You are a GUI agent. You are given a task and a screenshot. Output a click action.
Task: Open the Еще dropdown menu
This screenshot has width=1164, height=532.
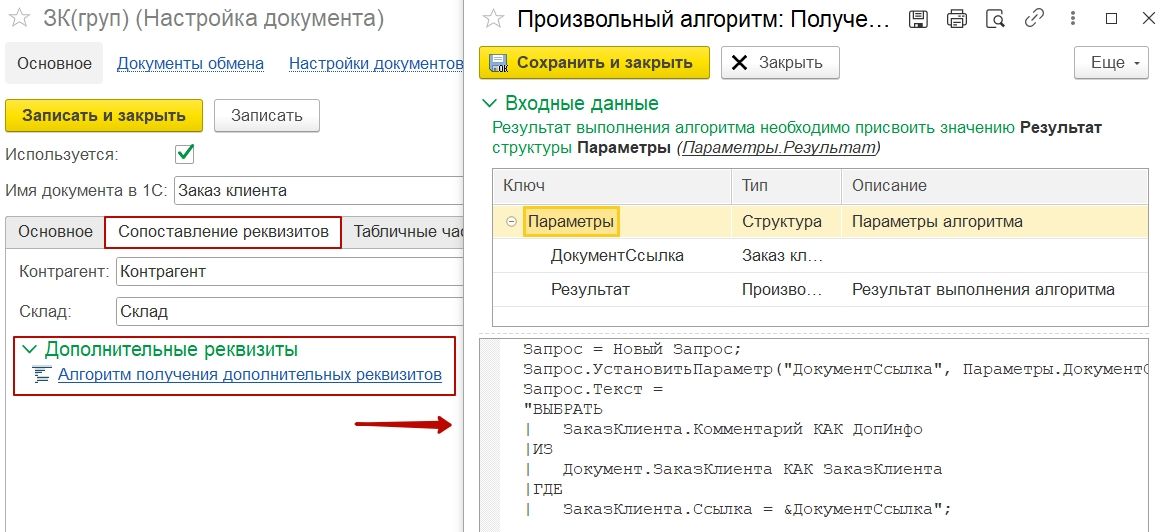1112,63
